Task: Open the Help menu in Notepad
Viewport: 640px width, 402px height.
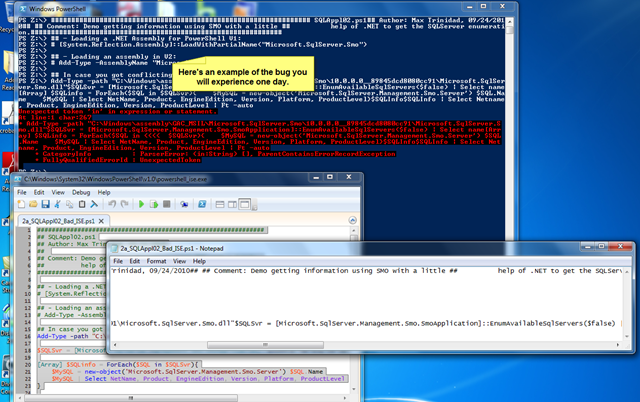Action: (x=199, y=261)
